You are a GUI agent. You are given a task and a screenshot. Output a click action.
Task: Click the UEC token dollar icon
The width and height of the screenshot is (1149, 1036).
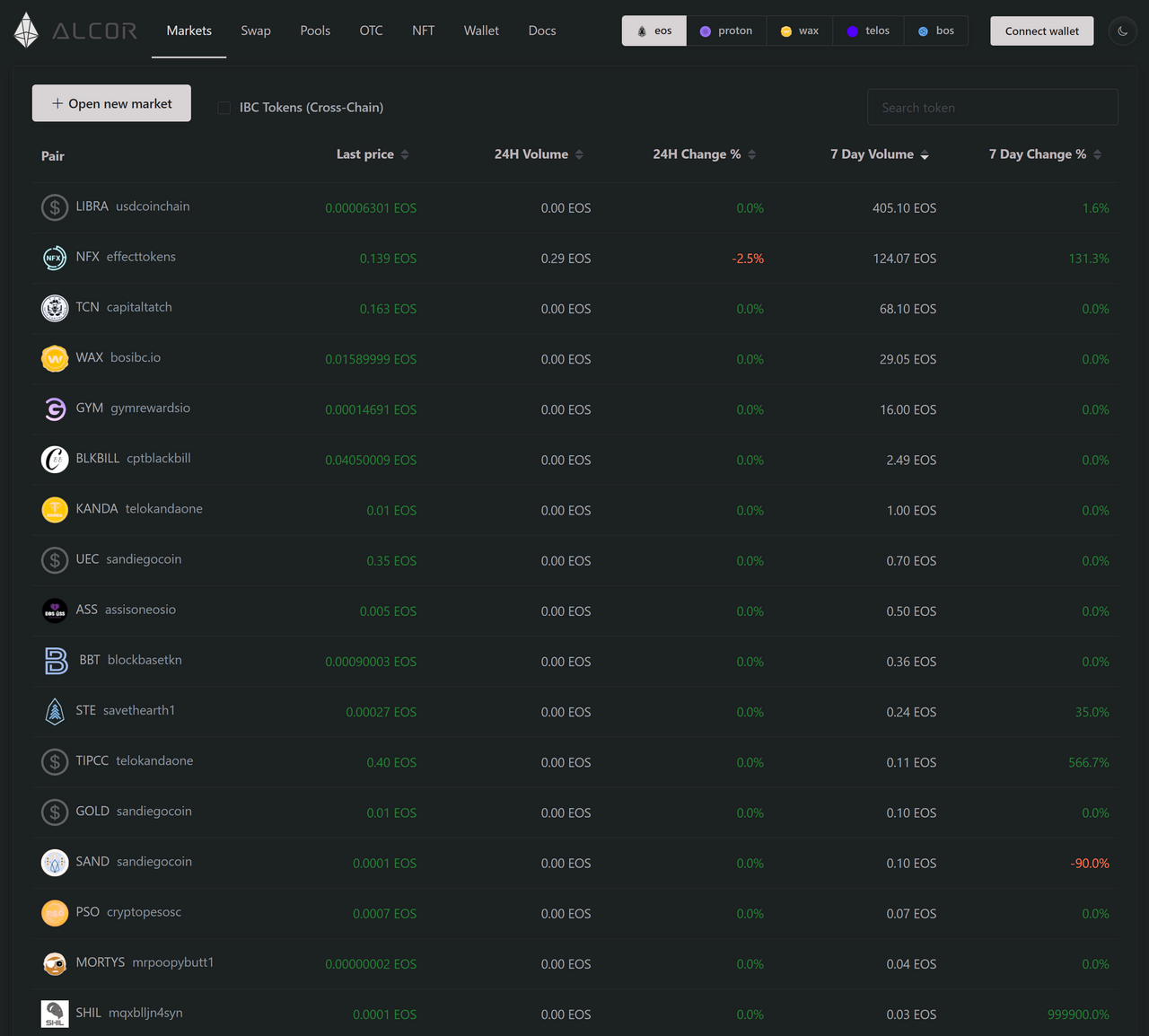click(x=55, y=560)
